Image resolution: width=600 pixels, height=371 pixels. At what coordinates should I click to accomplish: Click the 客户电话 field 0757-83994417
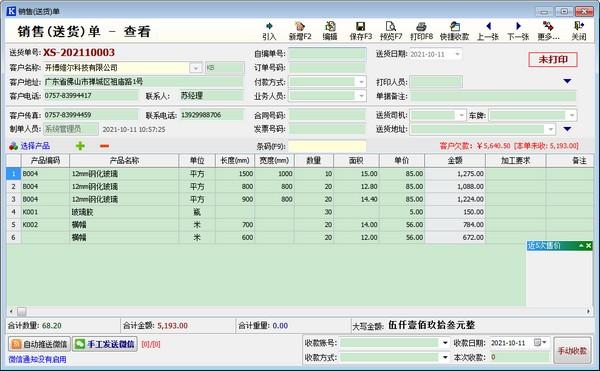91,96
